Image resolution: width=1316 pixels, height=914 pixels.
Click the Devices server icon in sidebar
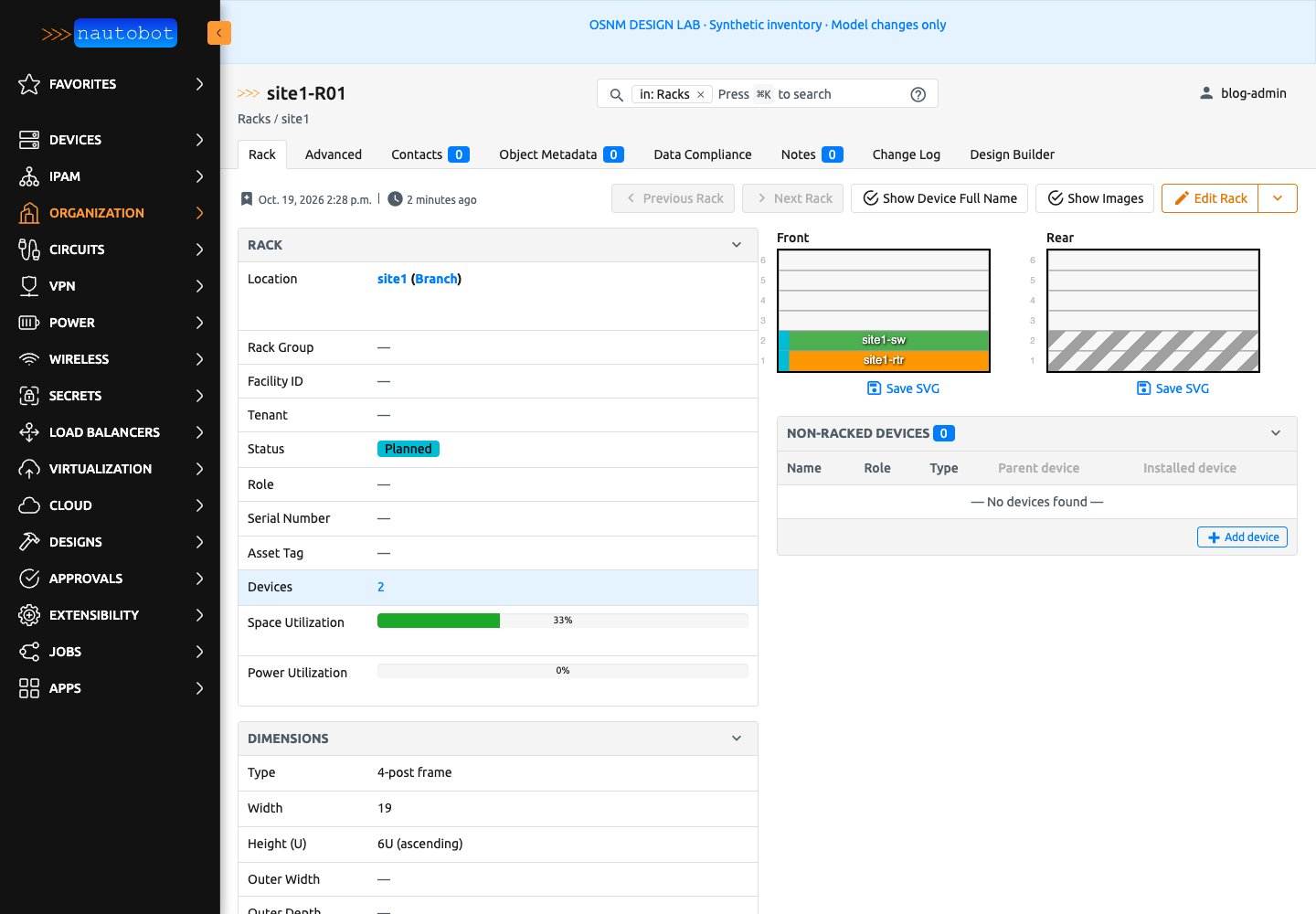(29, 140)
